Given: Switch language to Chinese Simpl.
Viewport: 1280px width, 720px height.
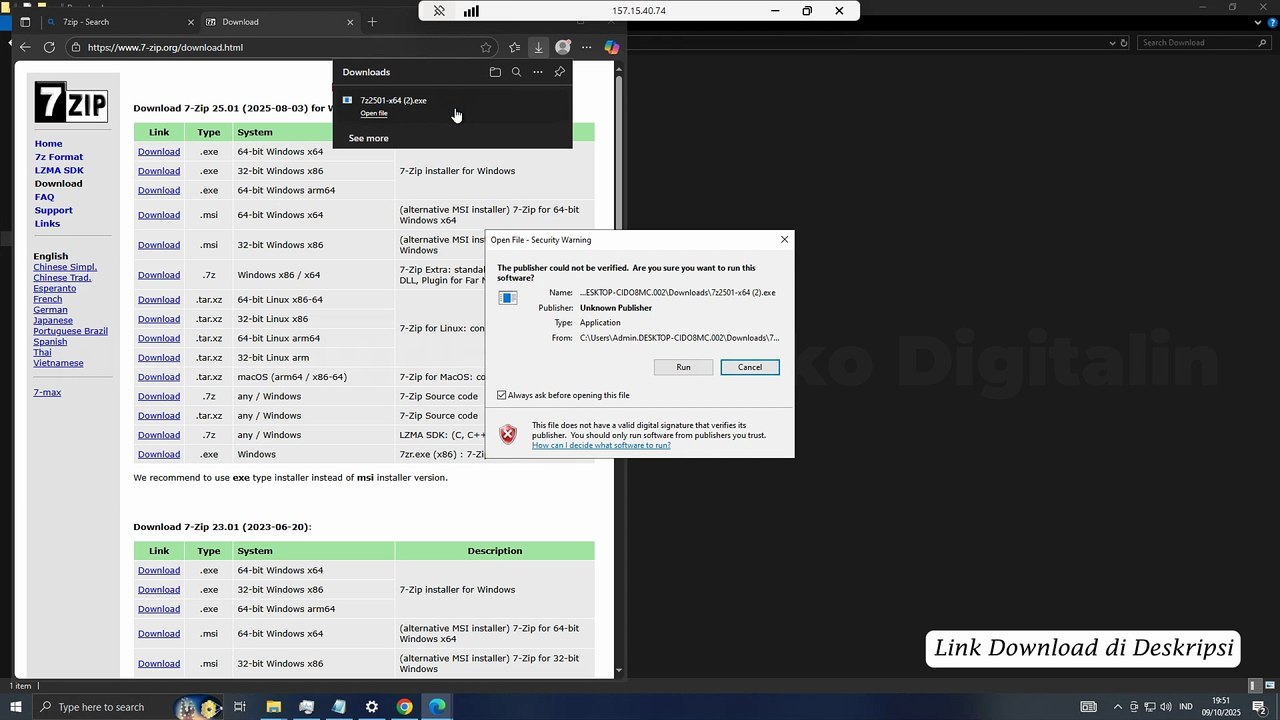Looking at the screenshot, I should pyautogui.click(x=65, y=267).
